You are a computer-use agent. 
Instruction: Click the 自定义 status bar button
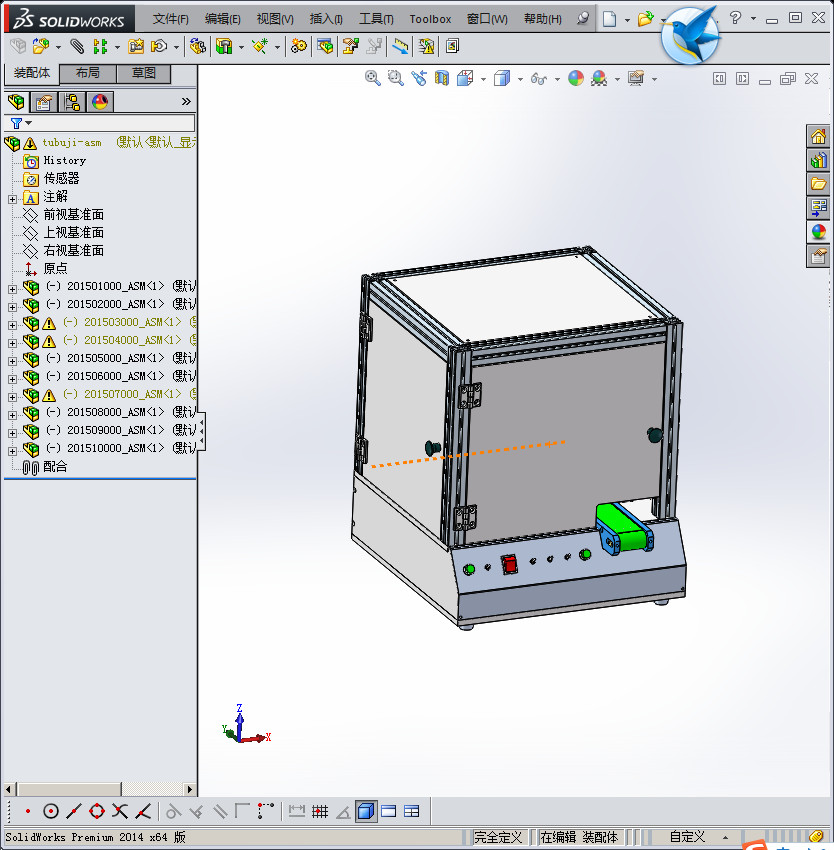[687, 837]
